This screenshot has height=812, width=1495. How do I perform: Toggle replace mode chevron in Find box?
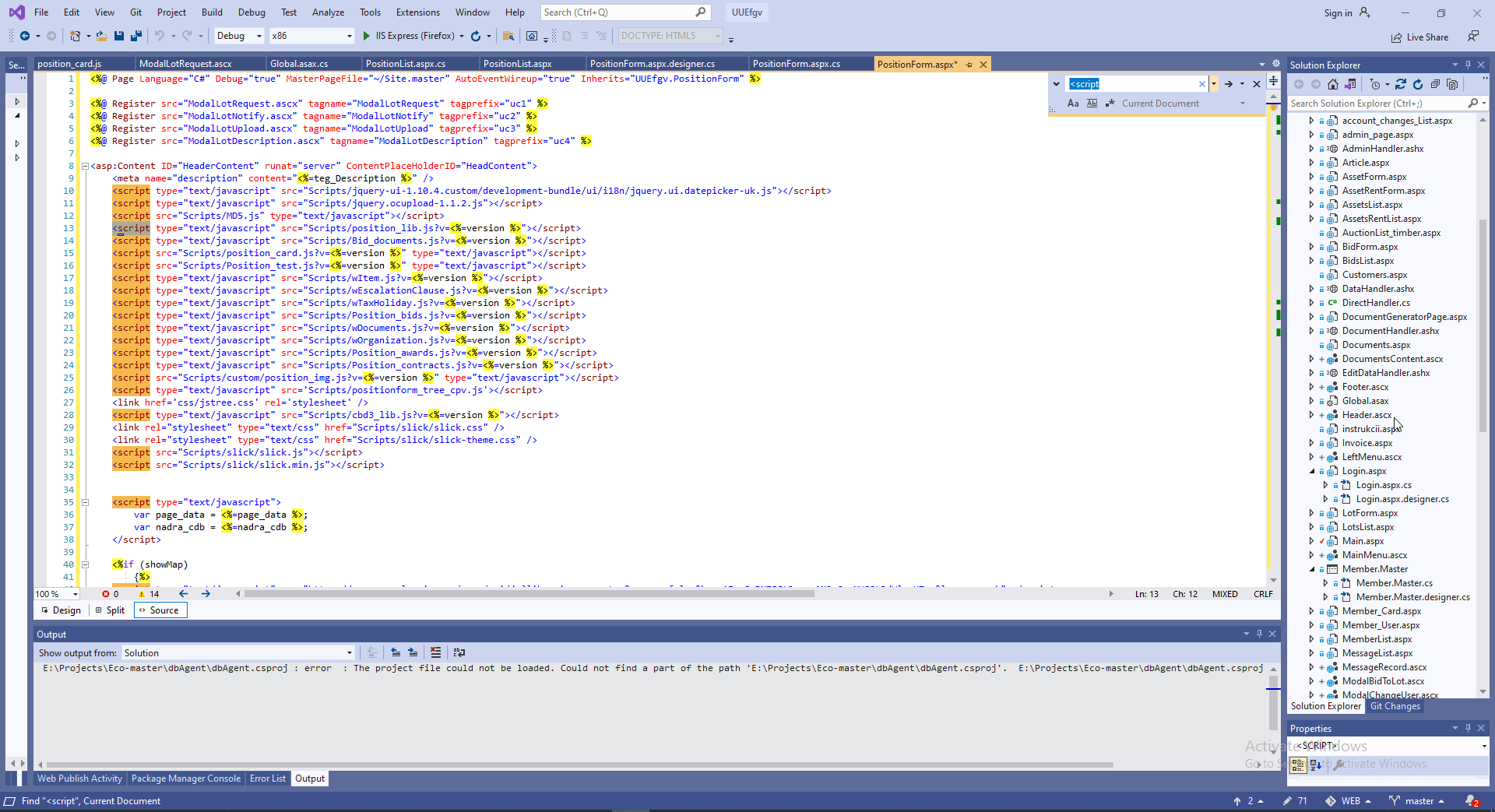point(1056,84)
